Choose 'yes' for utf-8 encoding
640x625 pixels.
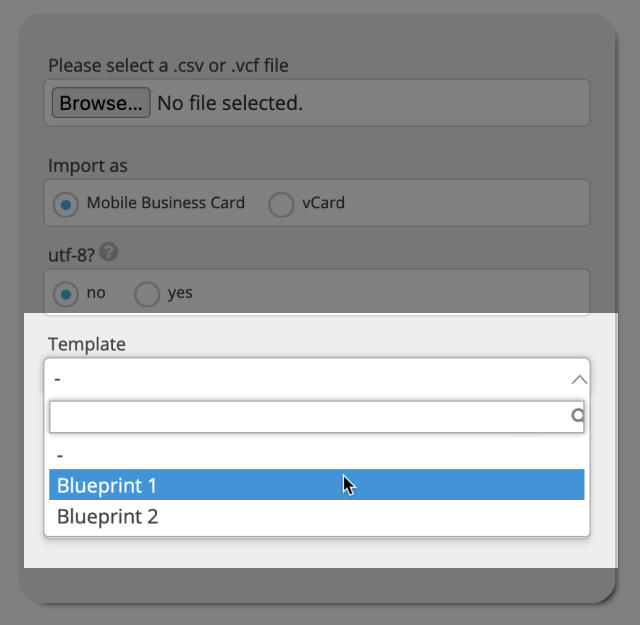click(147, 294)
